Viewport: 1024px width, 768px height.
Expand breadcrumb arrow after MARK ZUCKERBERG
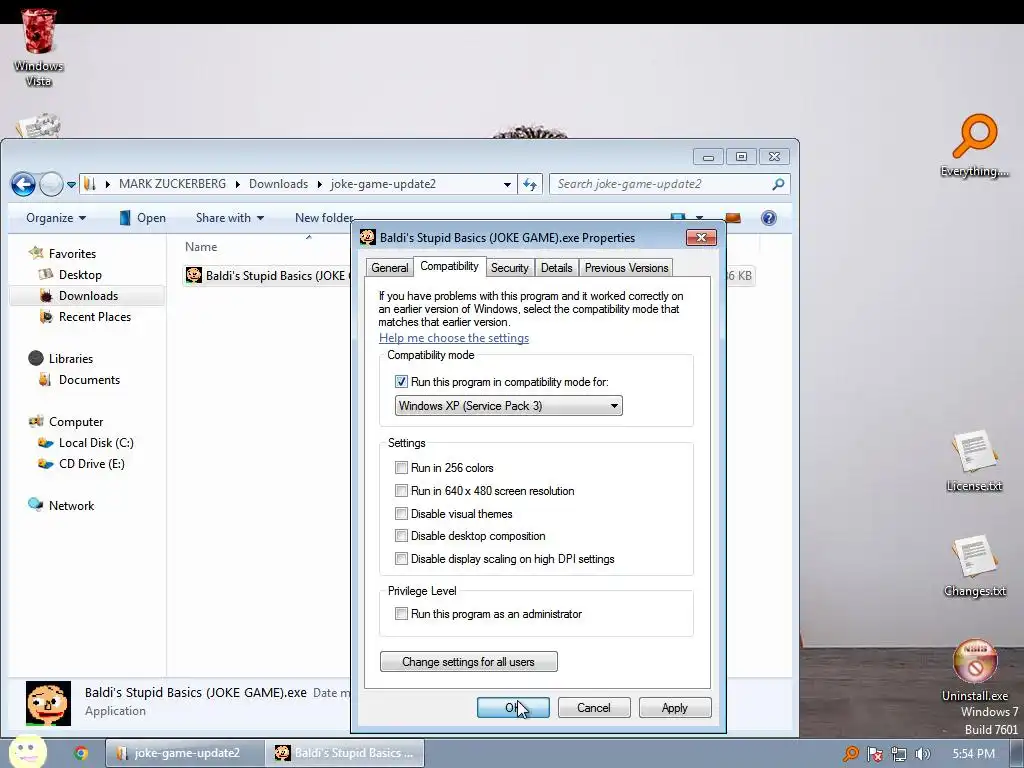click(x=237, y=185)
